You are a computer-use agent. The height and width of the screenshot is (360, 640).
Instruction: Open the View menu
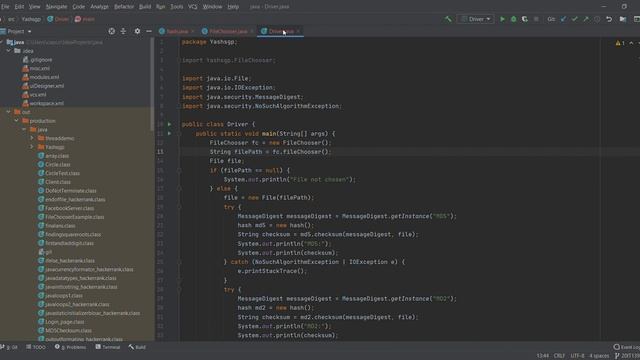pyautogui.click(x=34, y=7)
